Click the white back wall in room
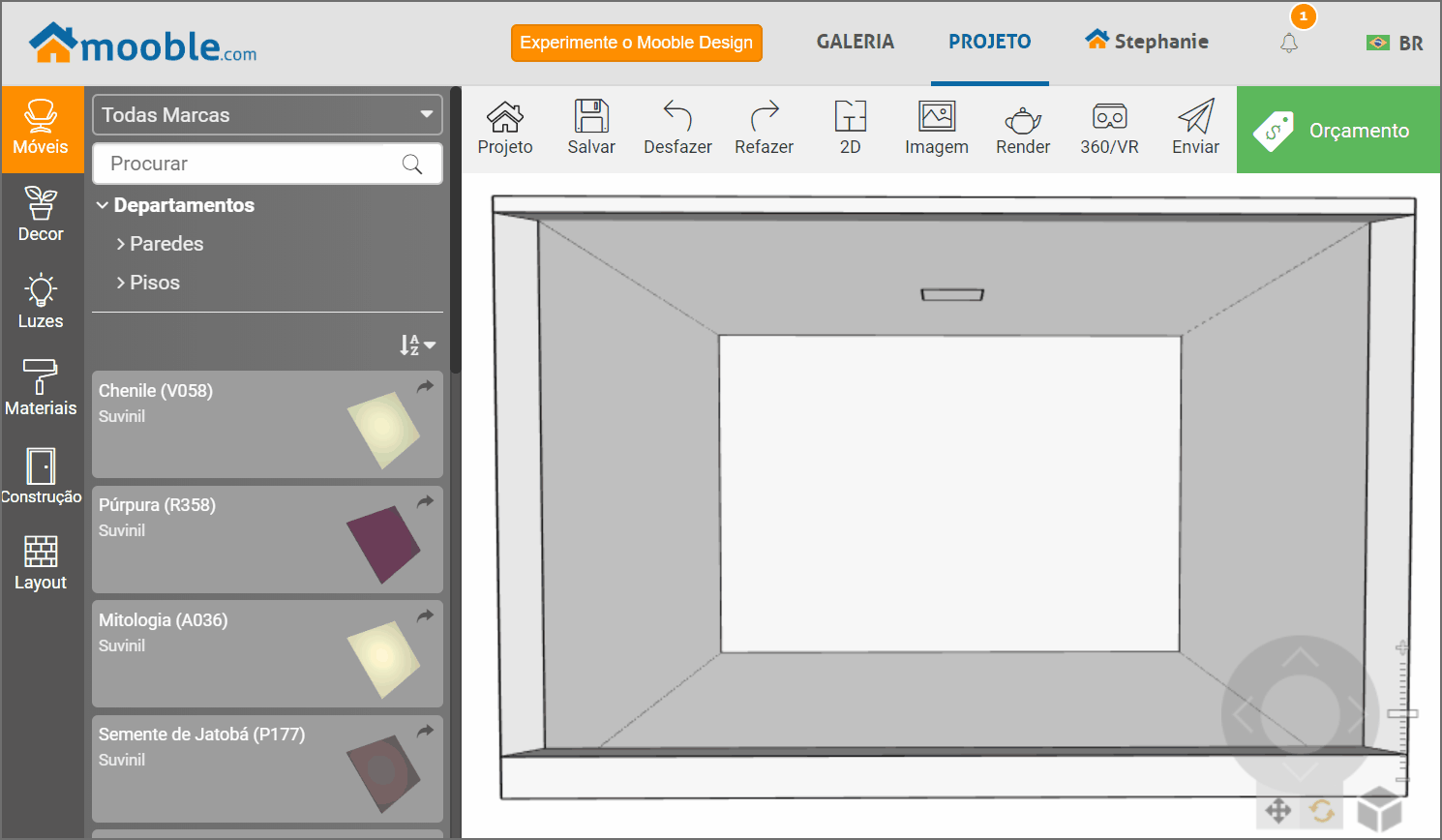 (x=949, y=494)
